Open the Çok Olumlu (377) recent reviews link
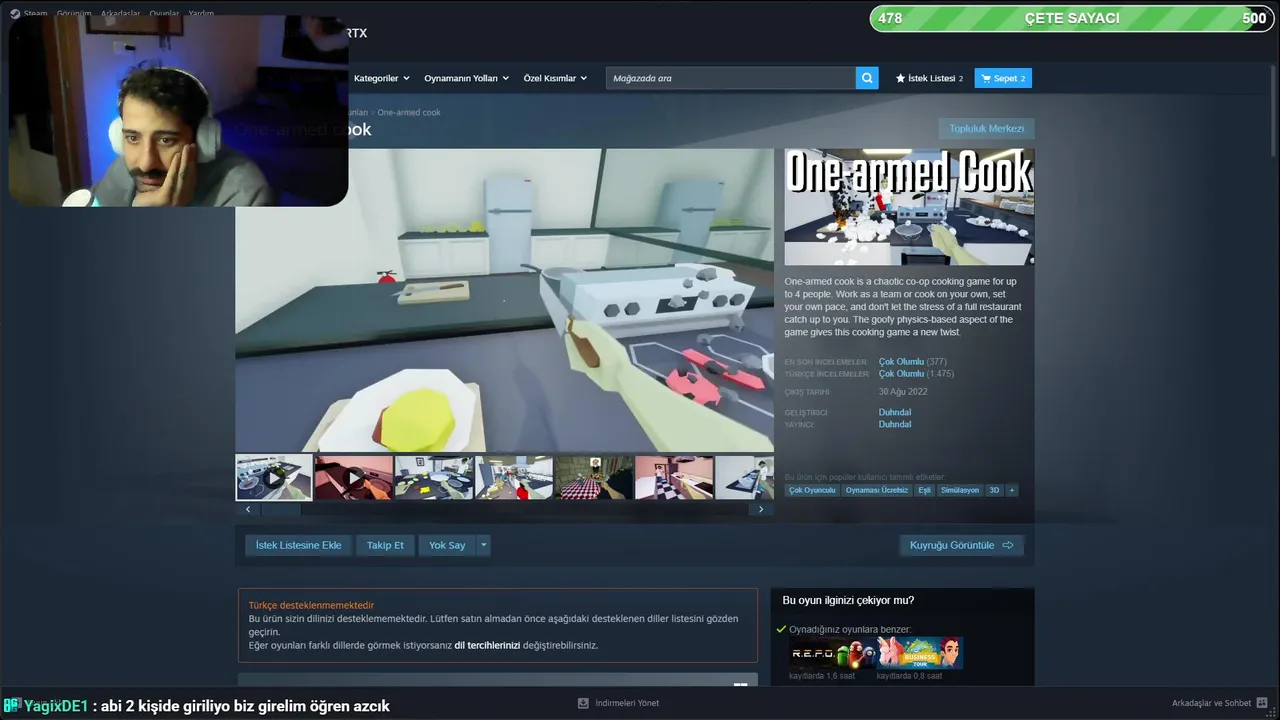The image size is (1280, 720). click(913, 362)
